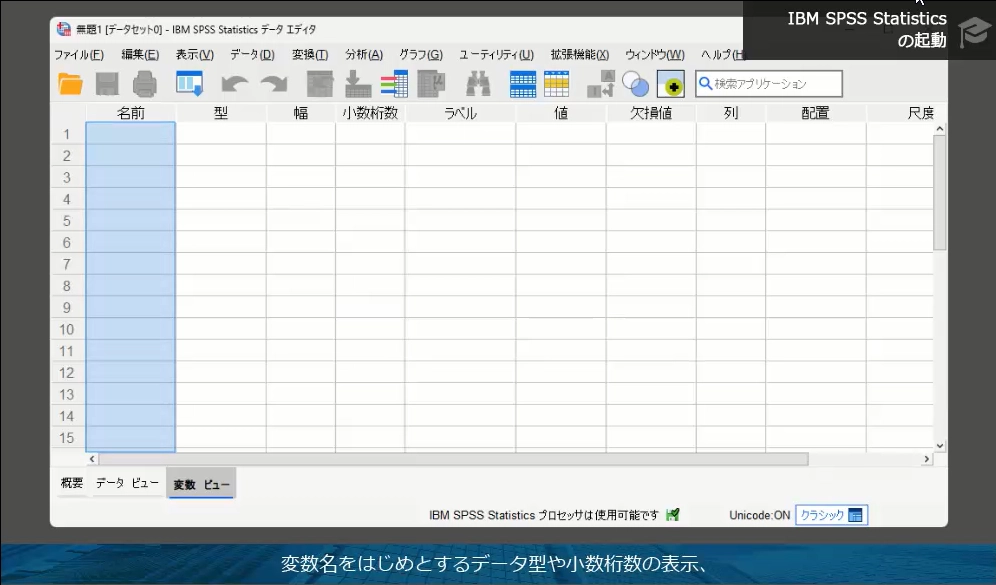Find data using the binoculars icon
This screenshot has width=996, height=585.
pyautogui.click(x=477, y=84)
